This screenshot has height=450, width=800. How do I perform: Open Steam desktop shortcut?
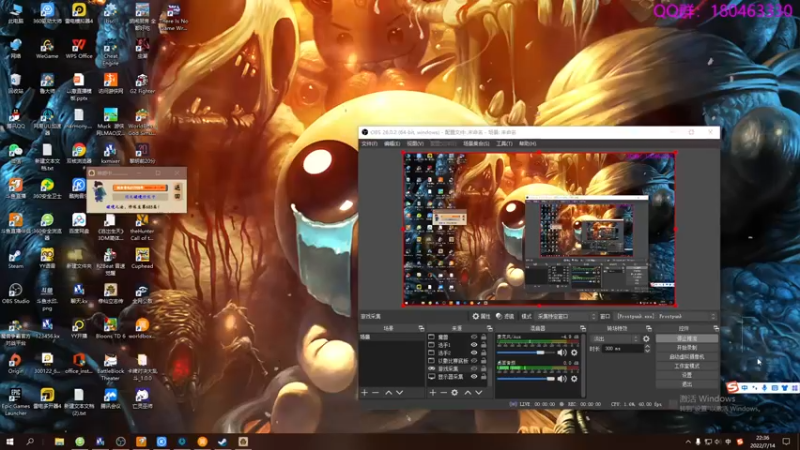tap(15, 259)
